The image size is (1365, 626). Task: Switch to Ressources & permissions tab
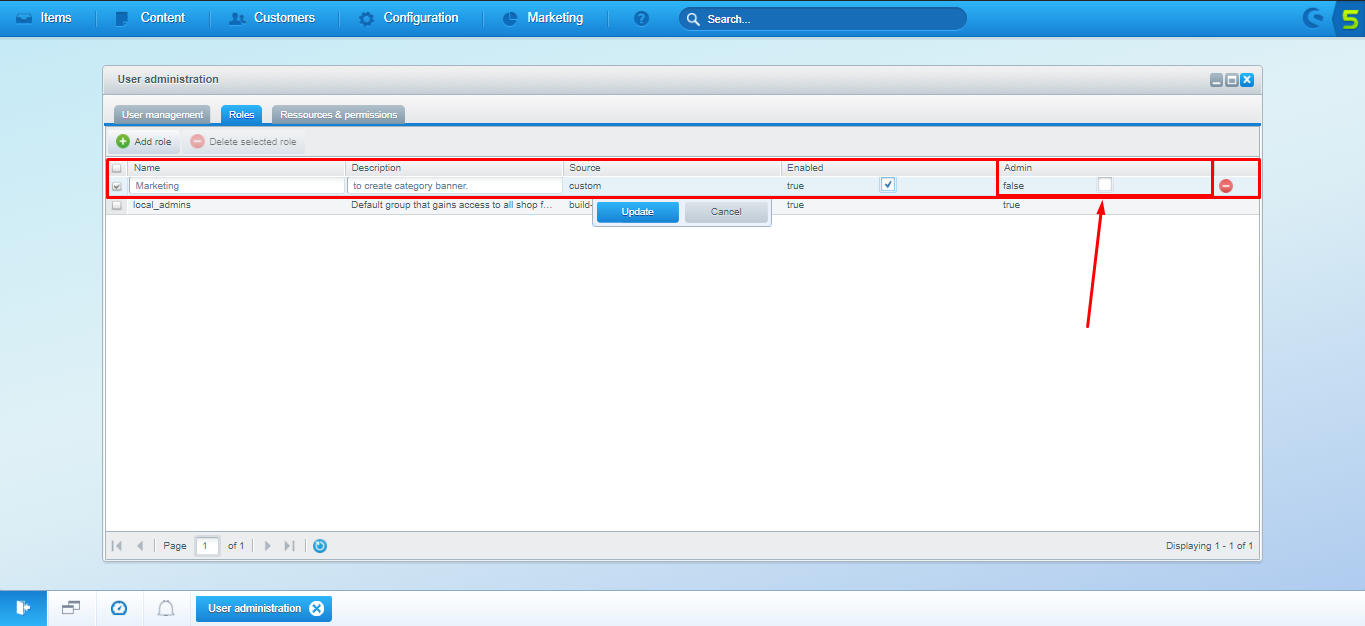(x=338, y=115)
